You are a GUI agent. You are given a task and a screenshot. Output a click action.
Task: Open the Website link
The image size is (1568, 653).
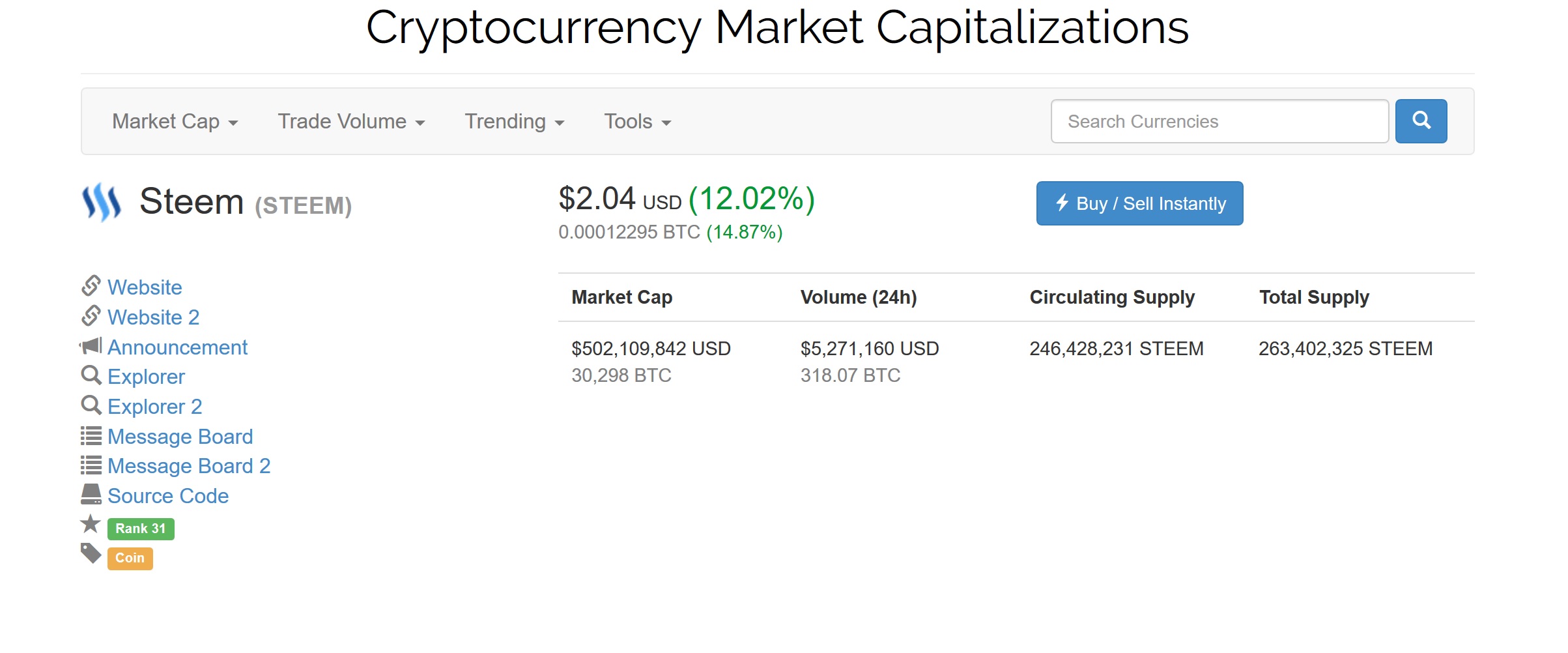click(145, 287)
